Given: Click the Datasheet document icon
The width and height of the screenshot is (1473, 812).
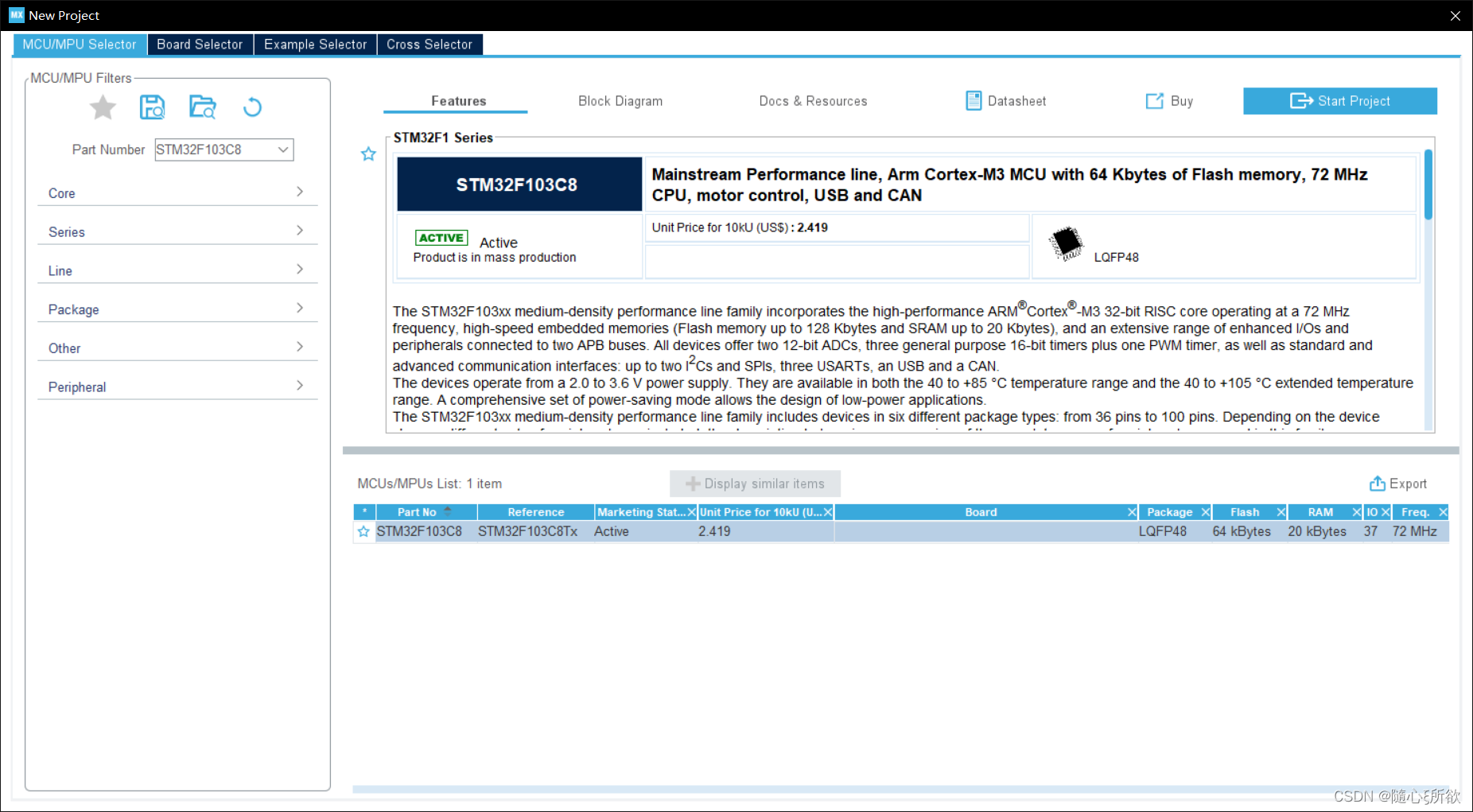Looking at the screenshot, I should [x=974, y=101].
